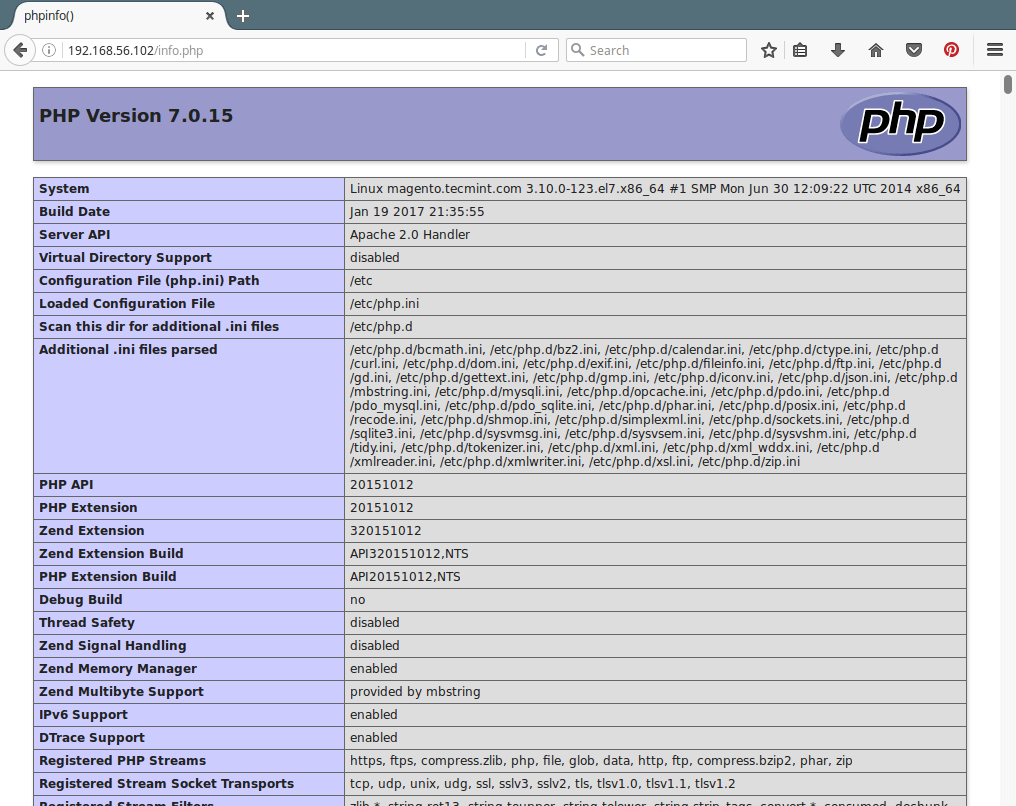Image resolution: width=1016 pixels, height=806 pixels.
Task: Click the Zend Signal Handling label
Action: pyautogui.click(x=113, y=646)
